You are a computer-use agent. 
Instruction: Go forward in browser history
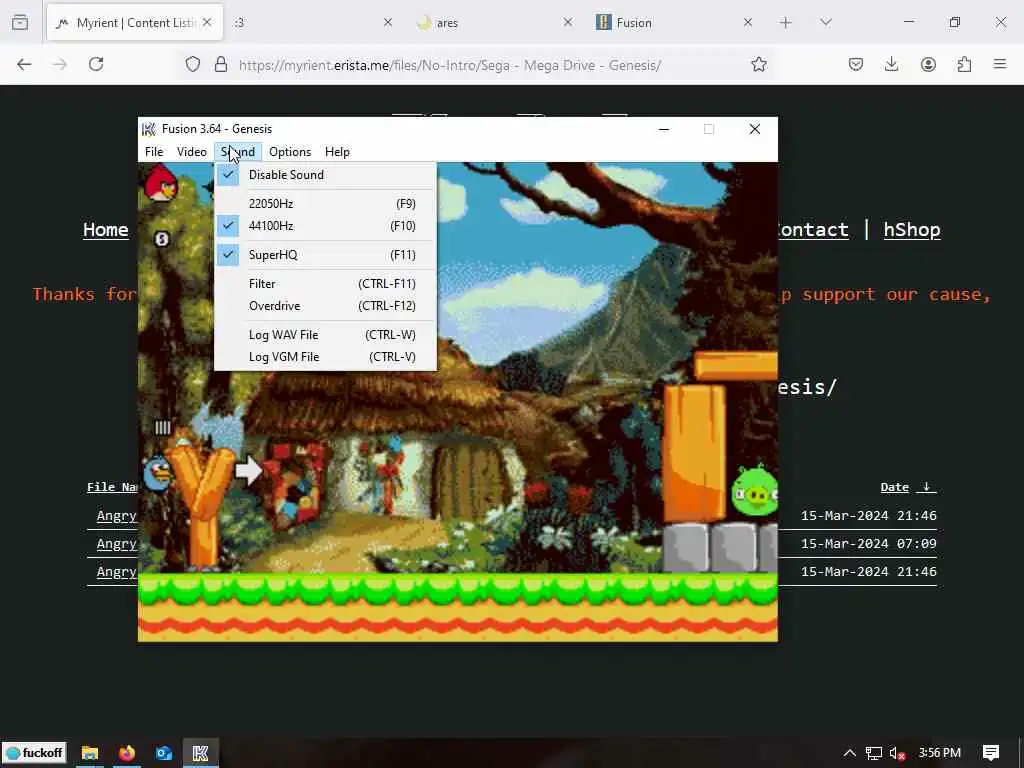coord(60,64)
